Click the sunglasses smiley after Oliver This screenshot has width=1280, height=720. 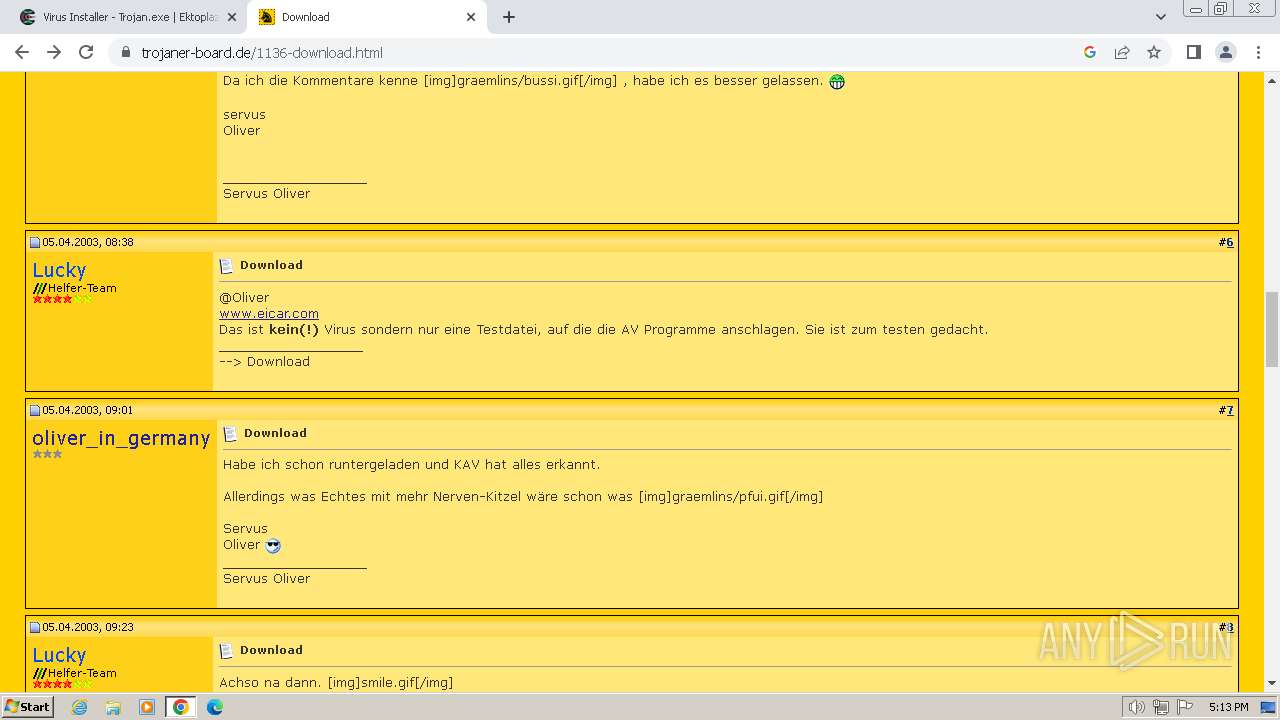coord(273,546)
